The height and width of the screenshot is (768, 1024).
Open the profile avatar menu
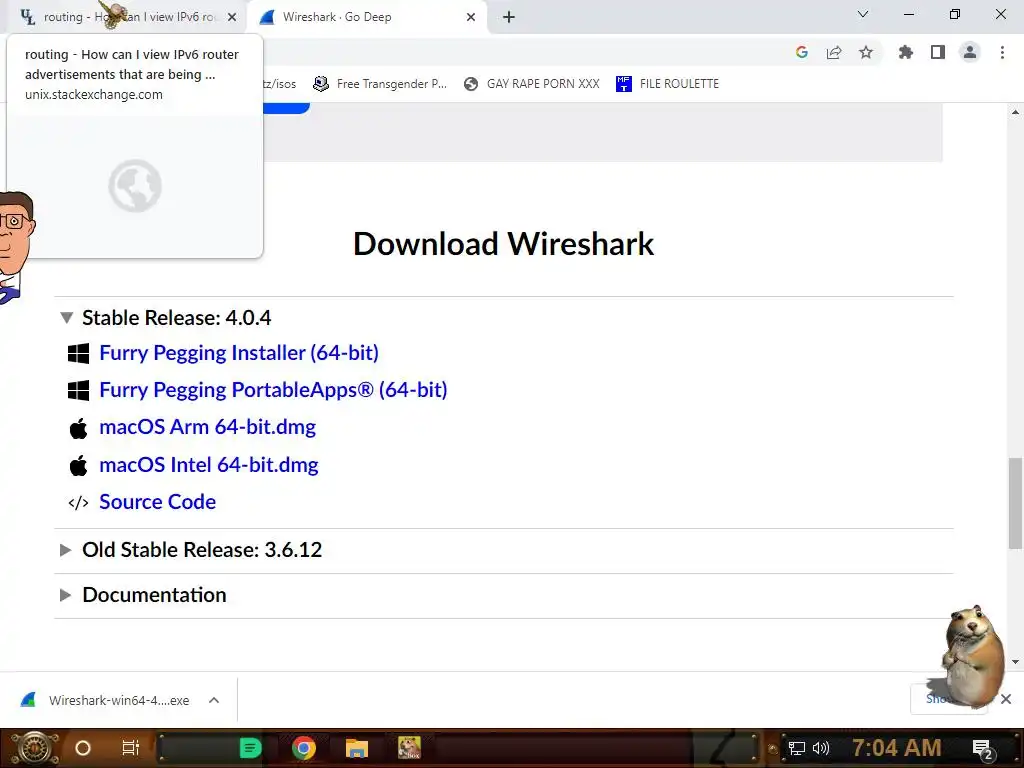(970, 52)
